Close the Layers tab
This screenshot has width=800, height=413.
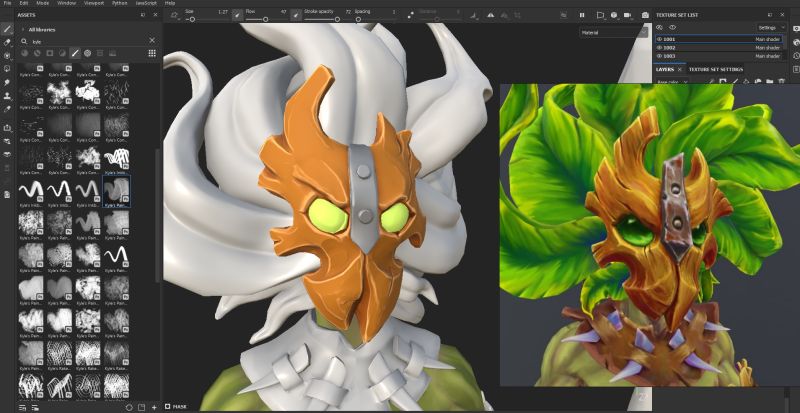680,69
